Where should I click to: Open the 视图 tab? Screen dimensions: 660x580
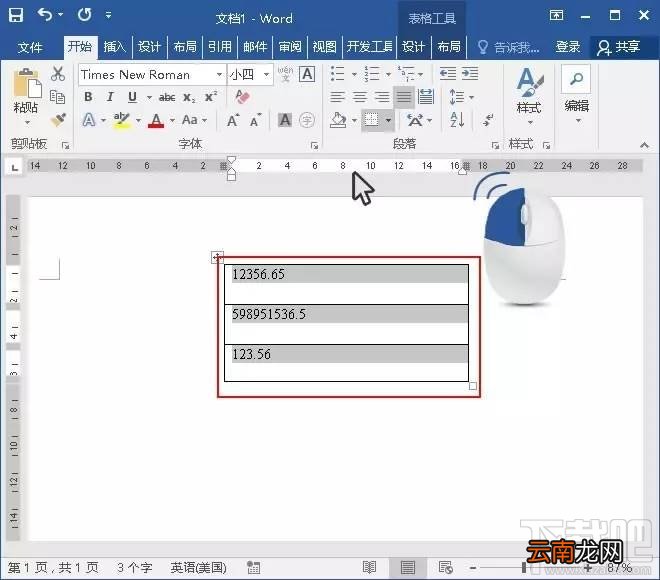click(325, 46)
